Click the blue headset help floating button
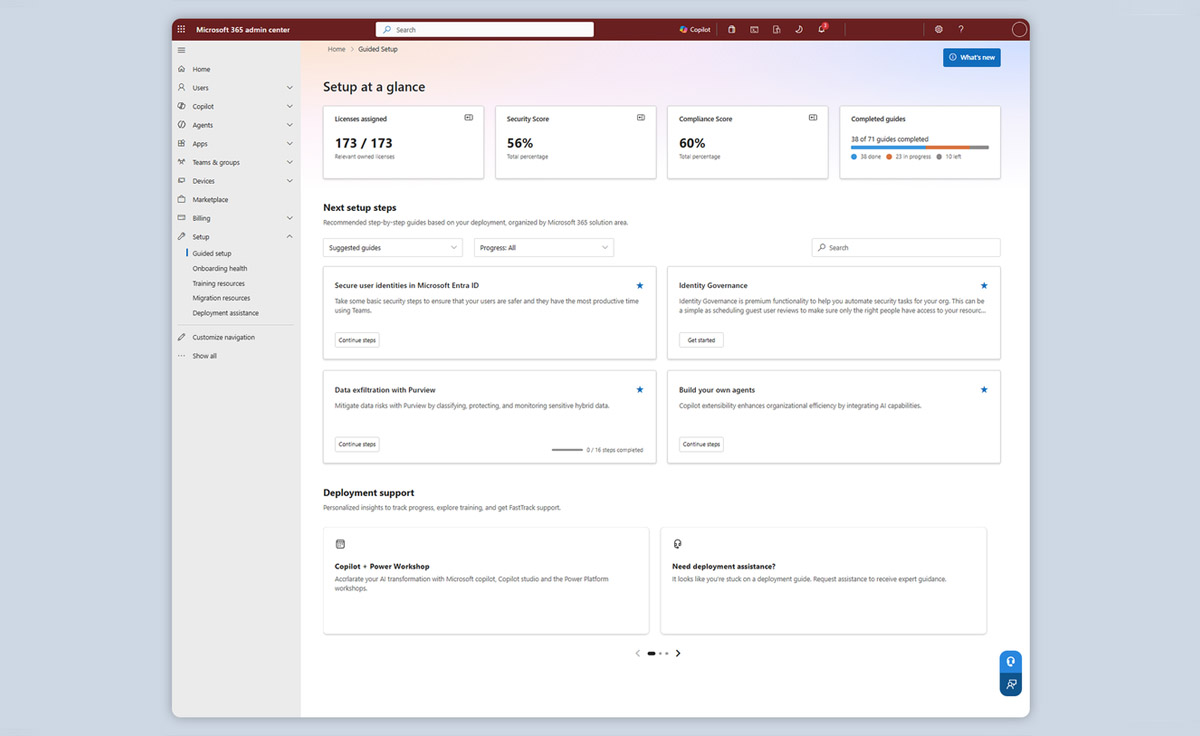 point(1011,662)
